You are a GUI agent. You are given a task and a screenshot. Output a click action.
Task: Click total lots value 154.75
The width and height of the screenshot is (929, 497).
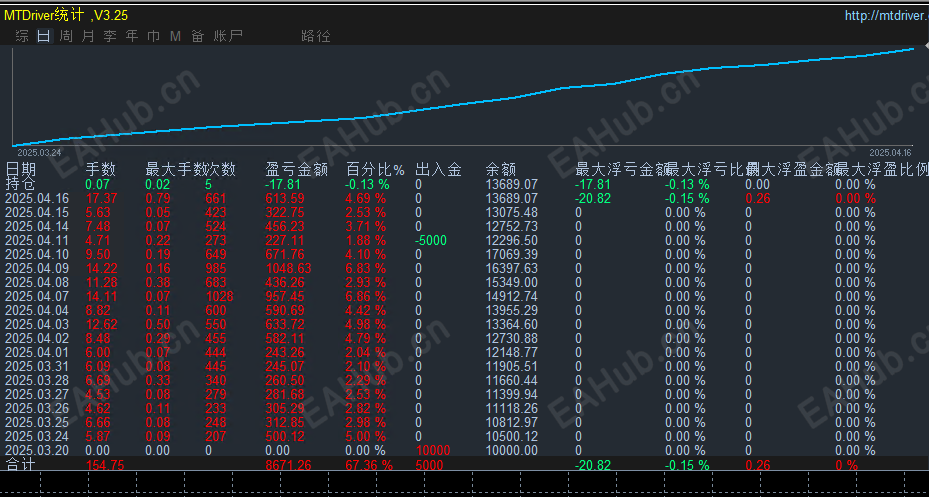tap(105, 466)
